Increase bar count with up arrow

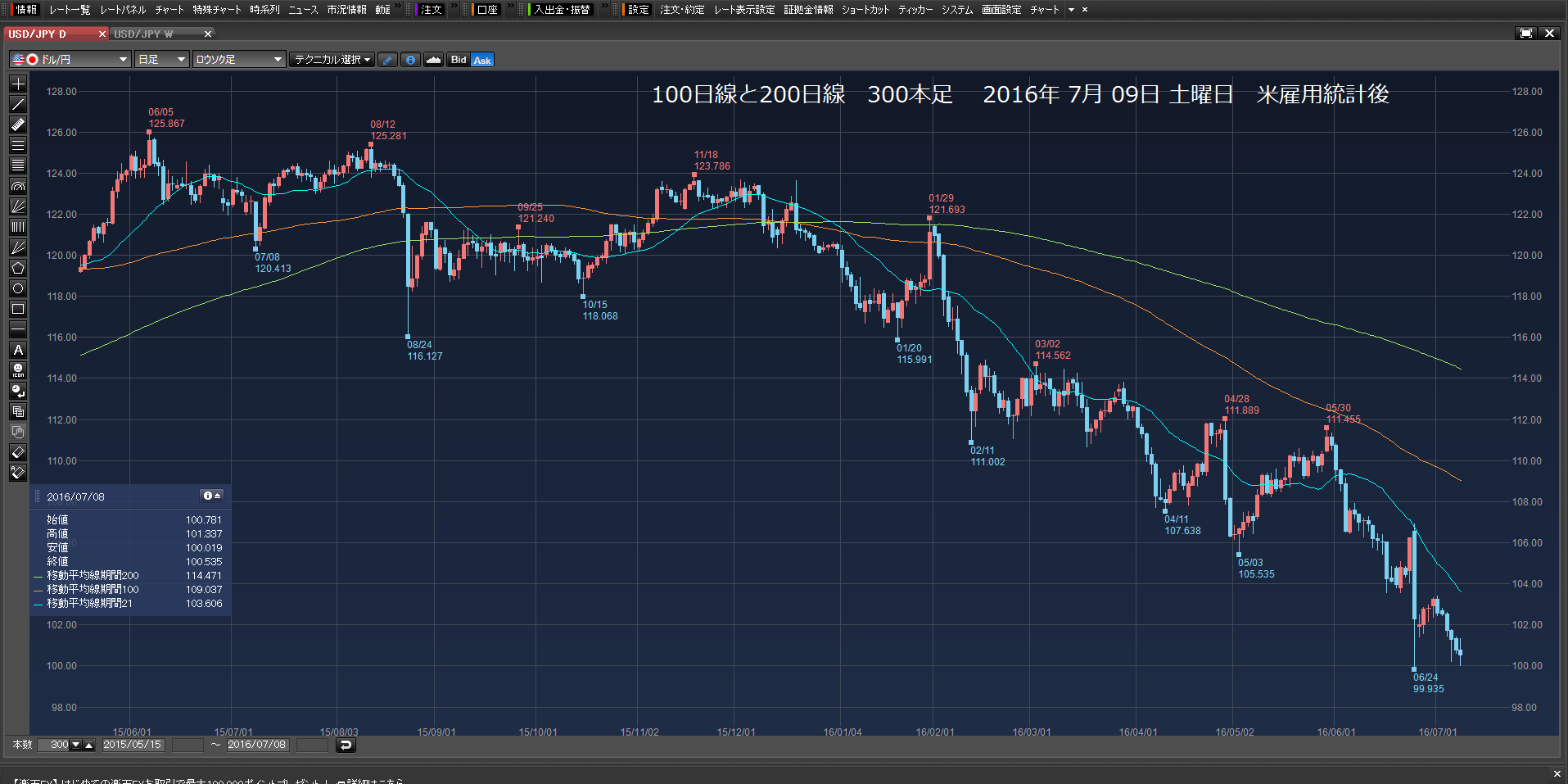pyautogui.click(x=89, y=745)
